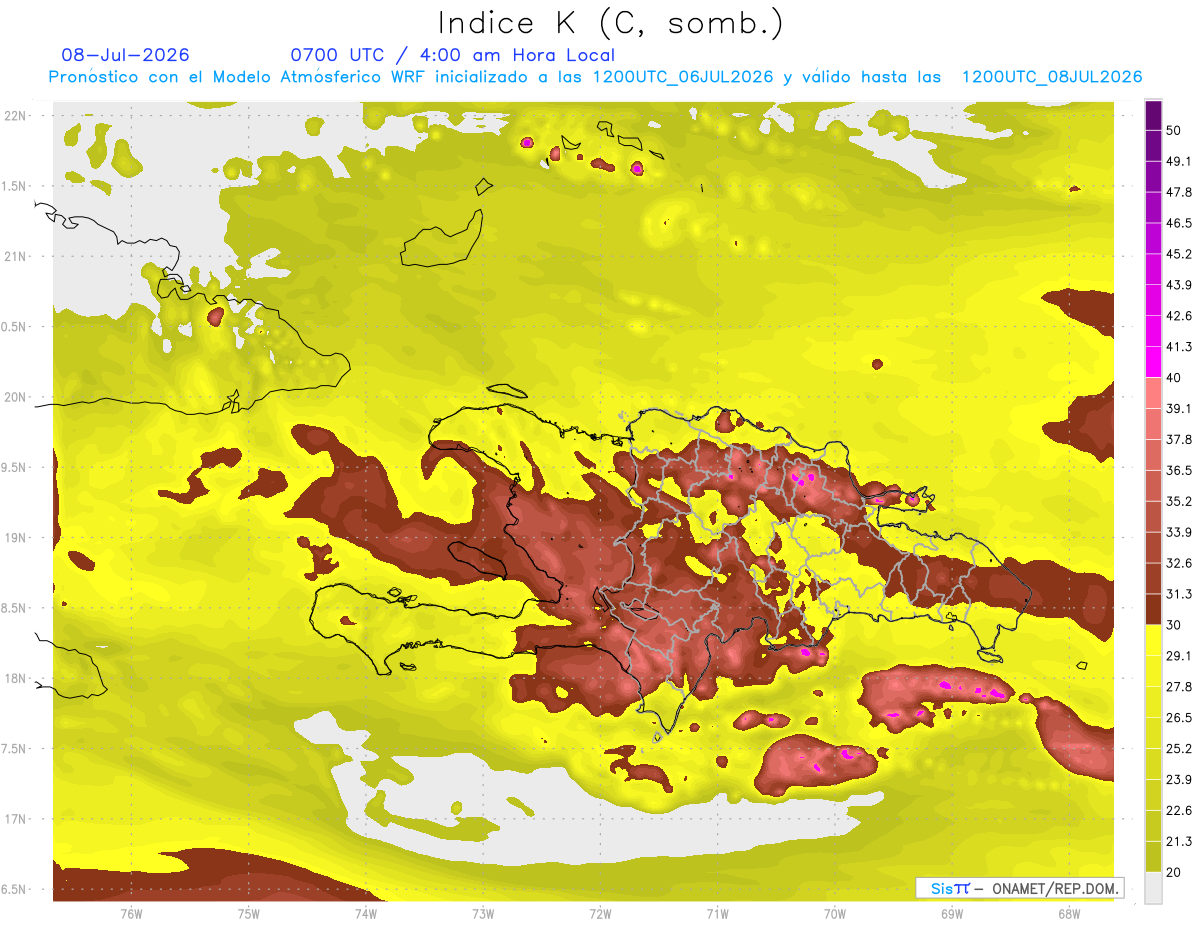Select the legend value 39.1
This screenshot has width=1200, height=927.
tap(1178, 408)
